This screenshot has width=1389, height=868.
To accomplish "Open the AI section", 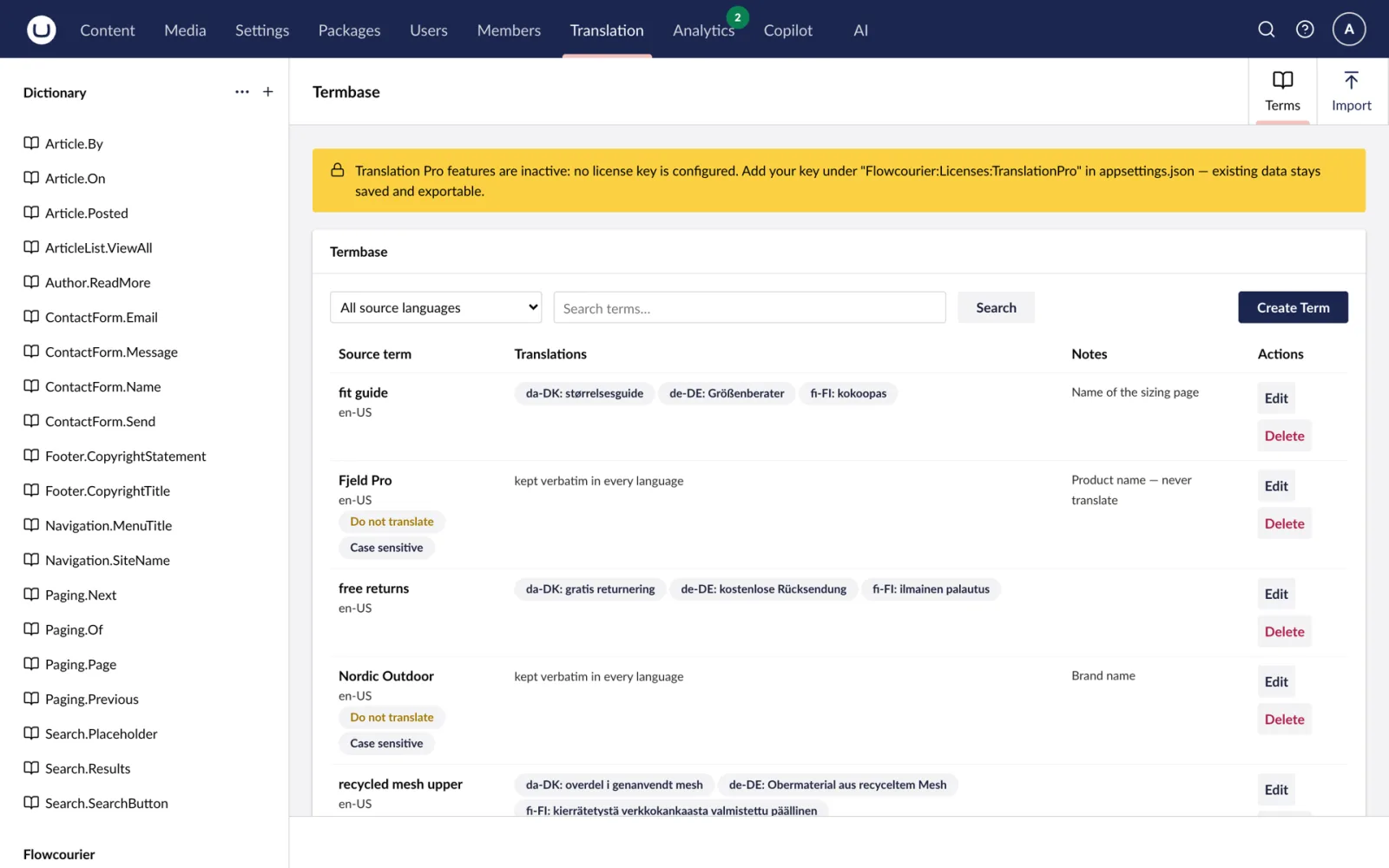I will [x=860, y=30].
